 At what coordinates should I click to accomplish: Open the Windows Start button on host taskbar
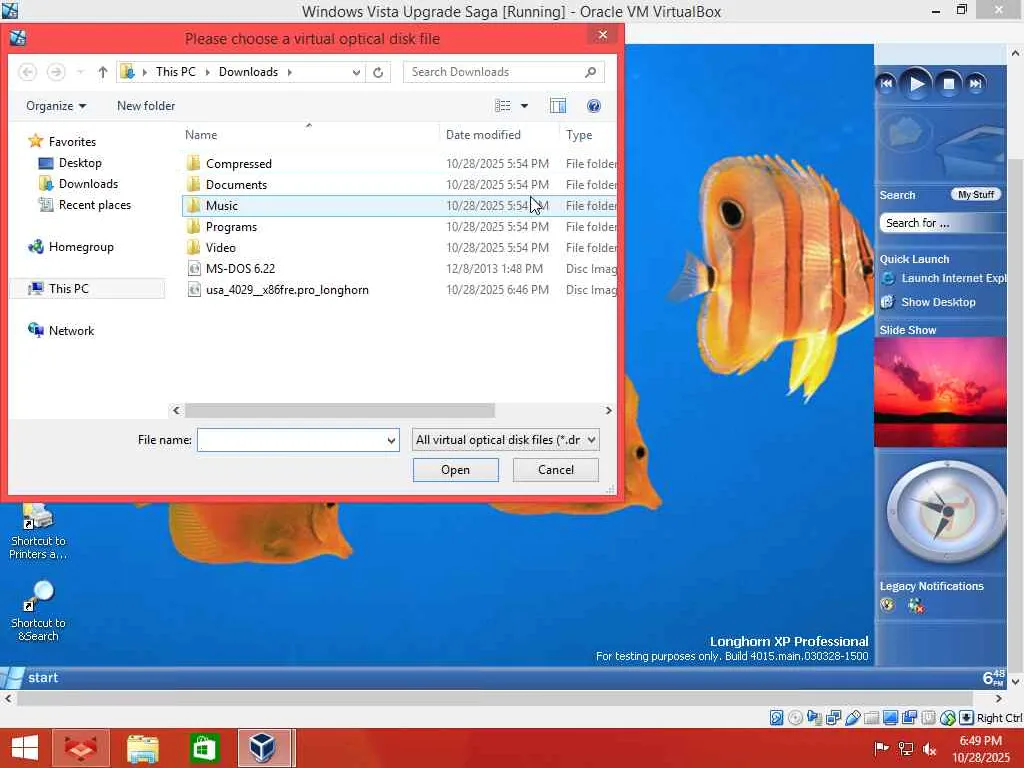click(25, 748)
